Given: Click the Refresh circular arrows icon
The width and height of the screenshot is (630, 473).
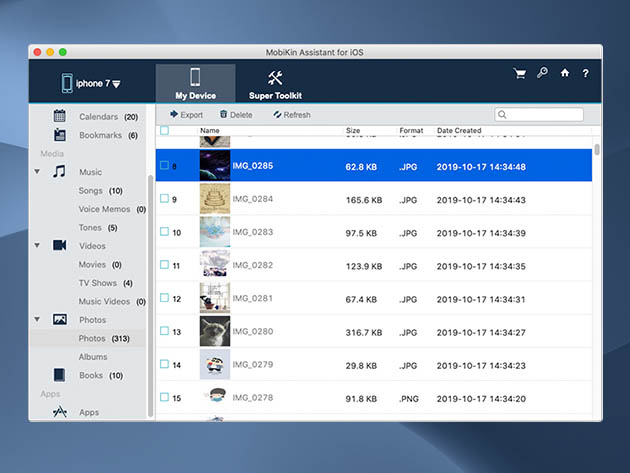Looking at the screenshot, I should [277, 115].
